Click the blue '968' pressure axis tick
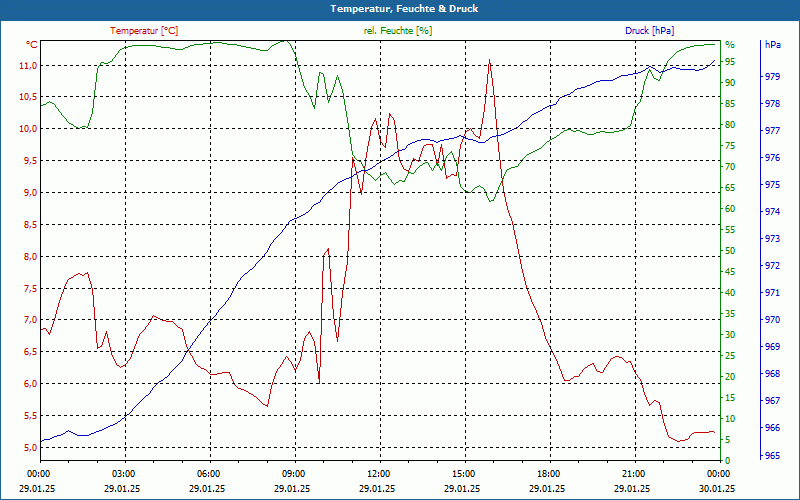 [772, 374]
